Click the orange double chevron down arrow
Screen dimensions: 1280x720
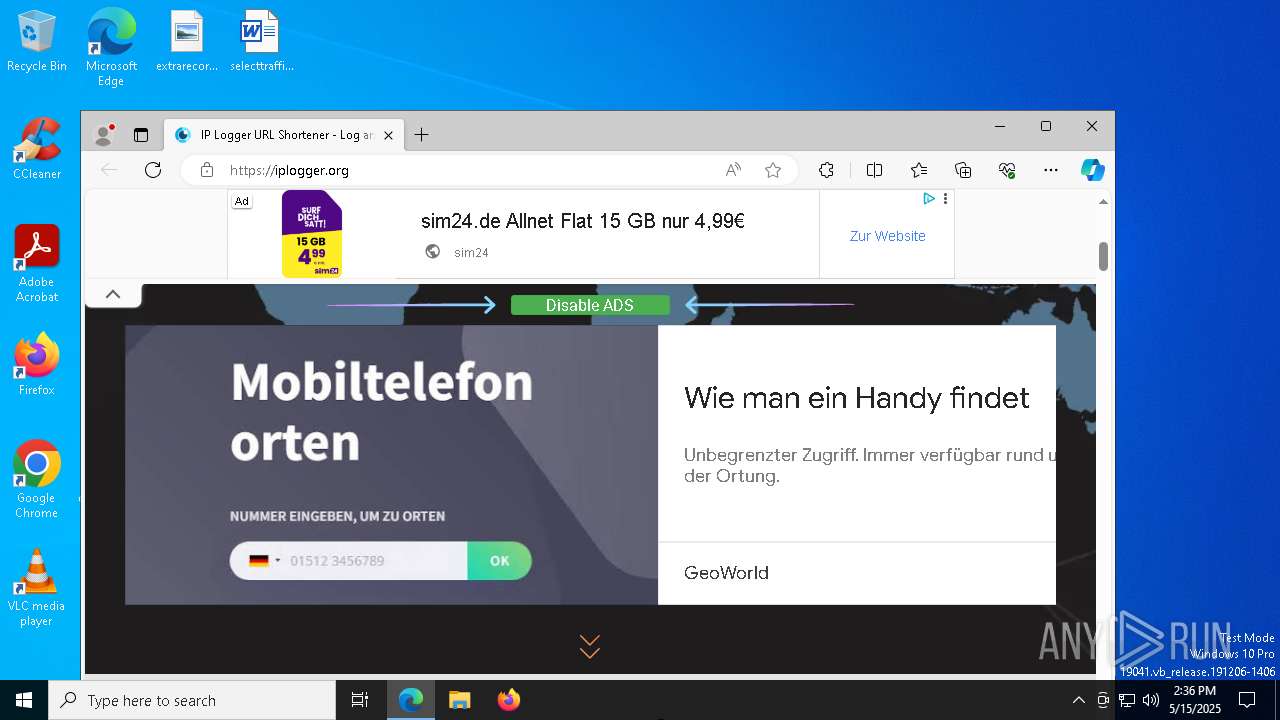coord(590,646)
